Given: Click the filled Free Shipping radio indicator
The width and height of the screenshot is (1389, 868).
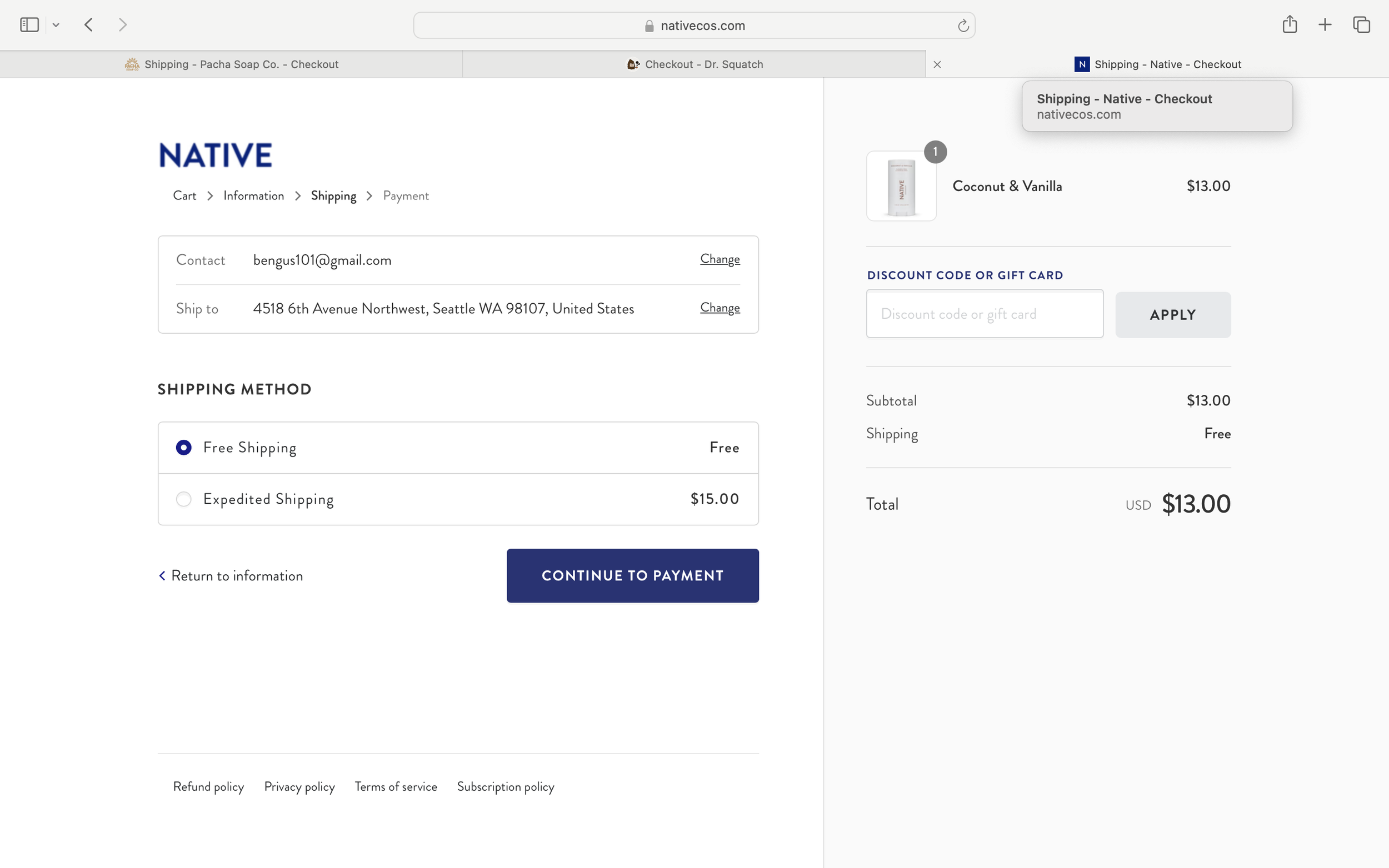Looking at the screenshot, I should 183,446.
